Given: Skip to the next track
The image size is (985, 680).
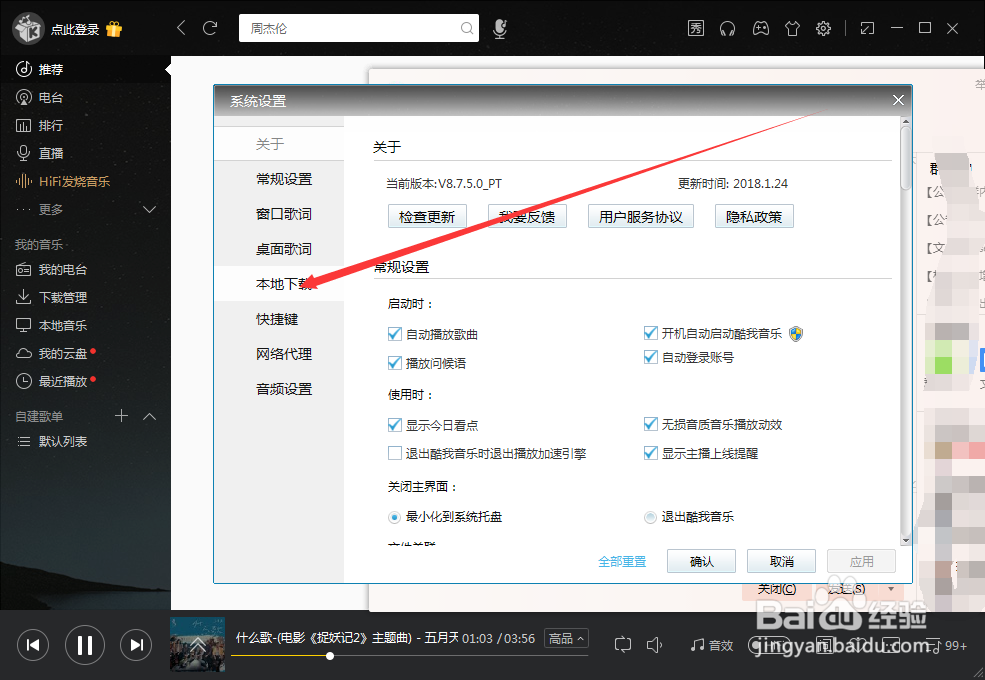Looking at the screenshot, I should coord(136,645).
